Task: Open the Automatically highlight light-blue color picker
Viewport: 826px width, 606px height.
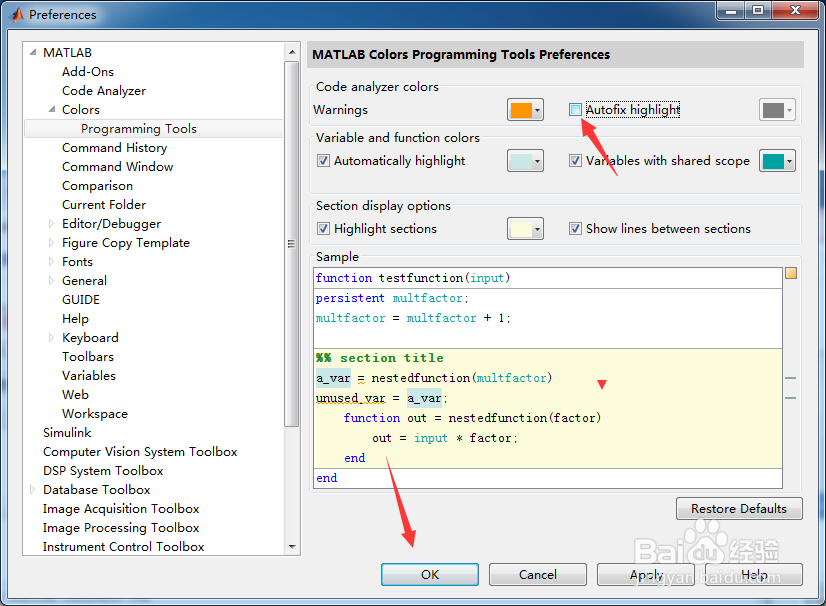Action: [x=525, y=161]
